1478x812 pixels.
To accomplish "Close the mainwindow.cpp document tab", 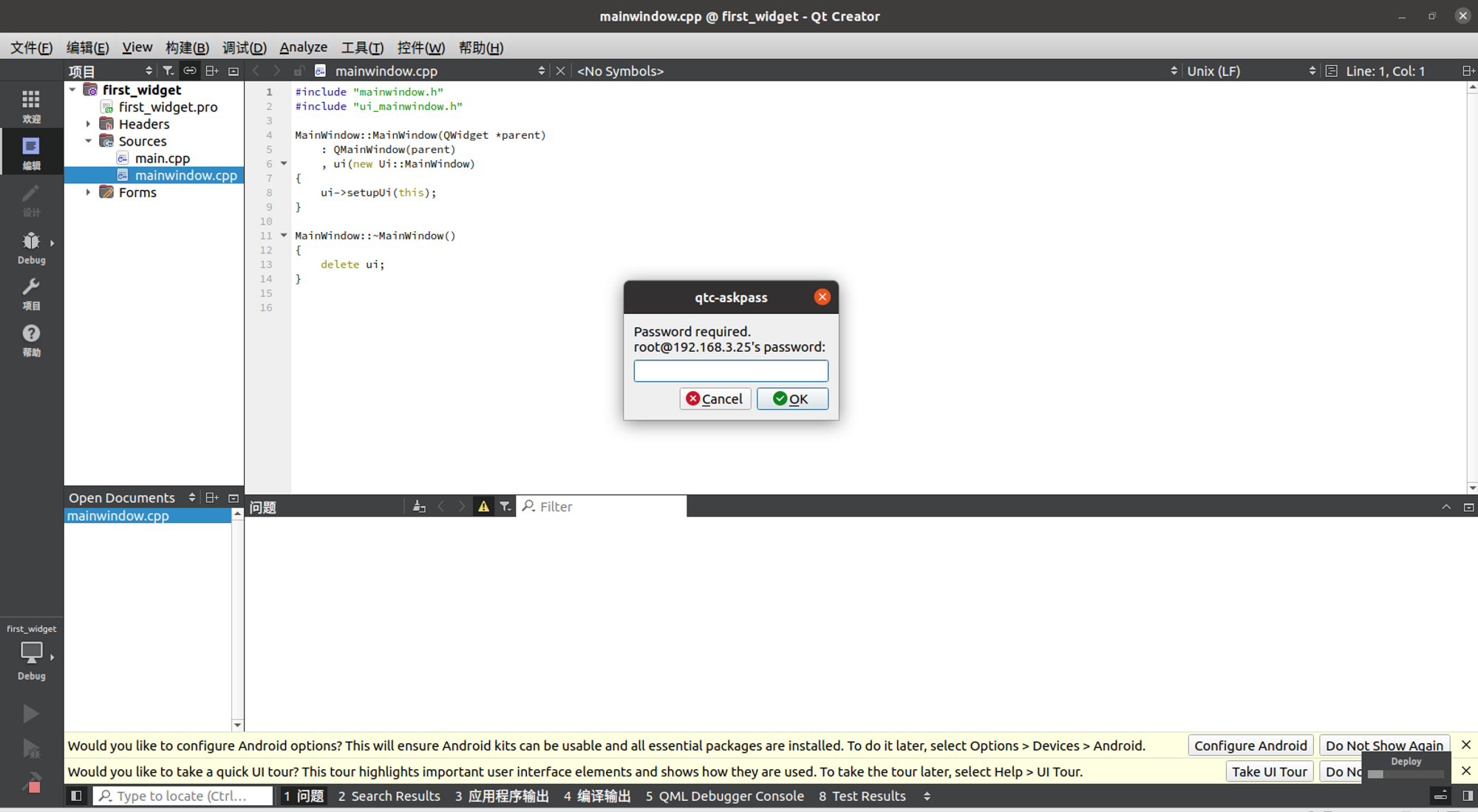I will [560, 71].
